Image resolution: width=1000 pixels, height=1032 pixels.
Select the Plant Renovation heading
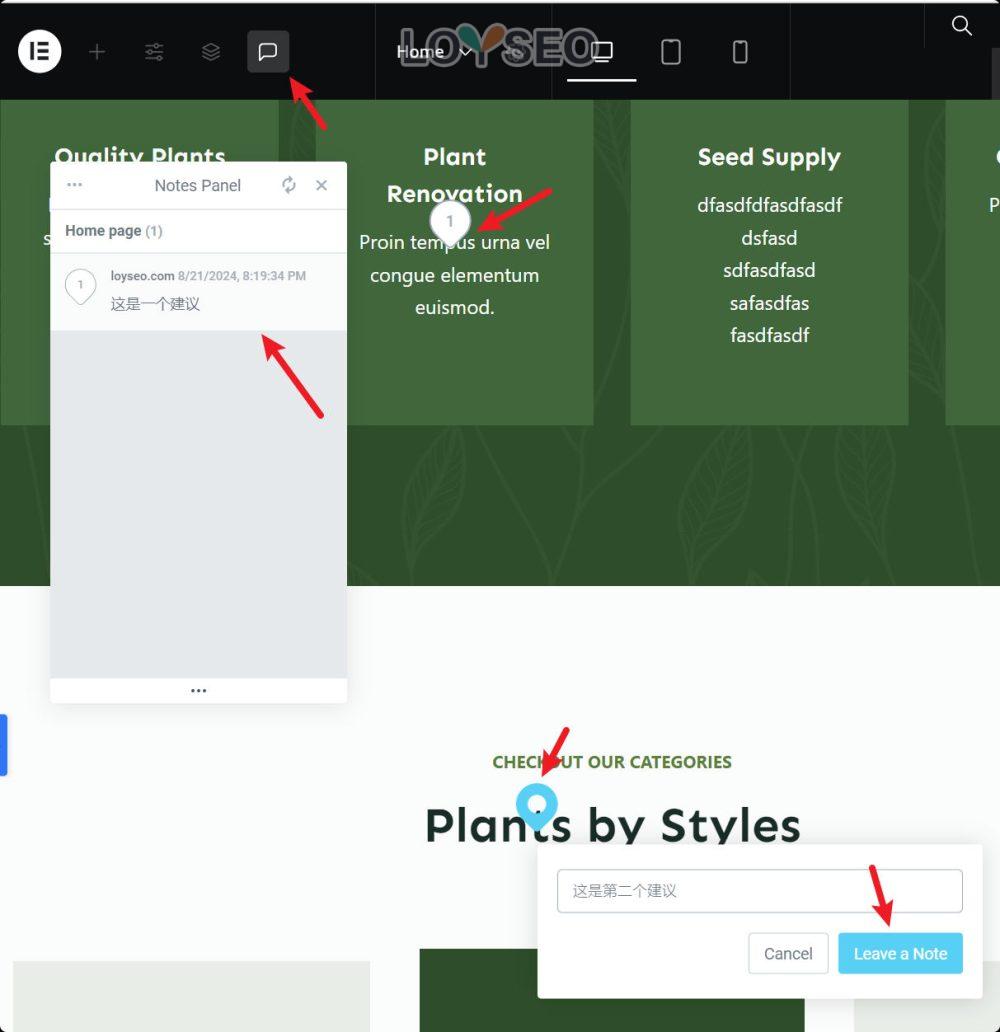[454, 175]
